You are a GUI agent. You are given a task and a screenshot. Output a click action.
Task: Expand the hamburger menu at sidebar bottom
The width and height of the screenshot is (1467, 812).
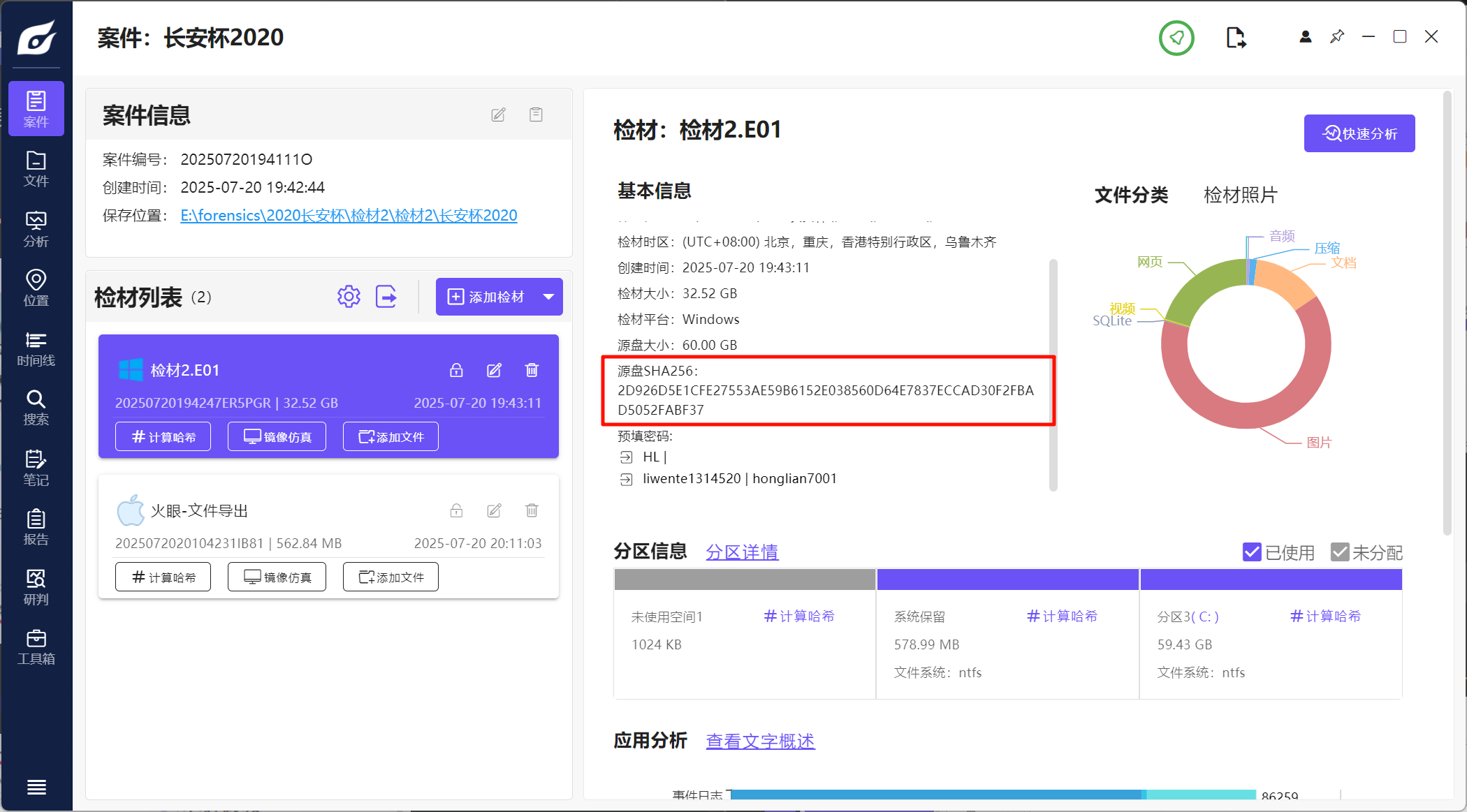[36, 788]
